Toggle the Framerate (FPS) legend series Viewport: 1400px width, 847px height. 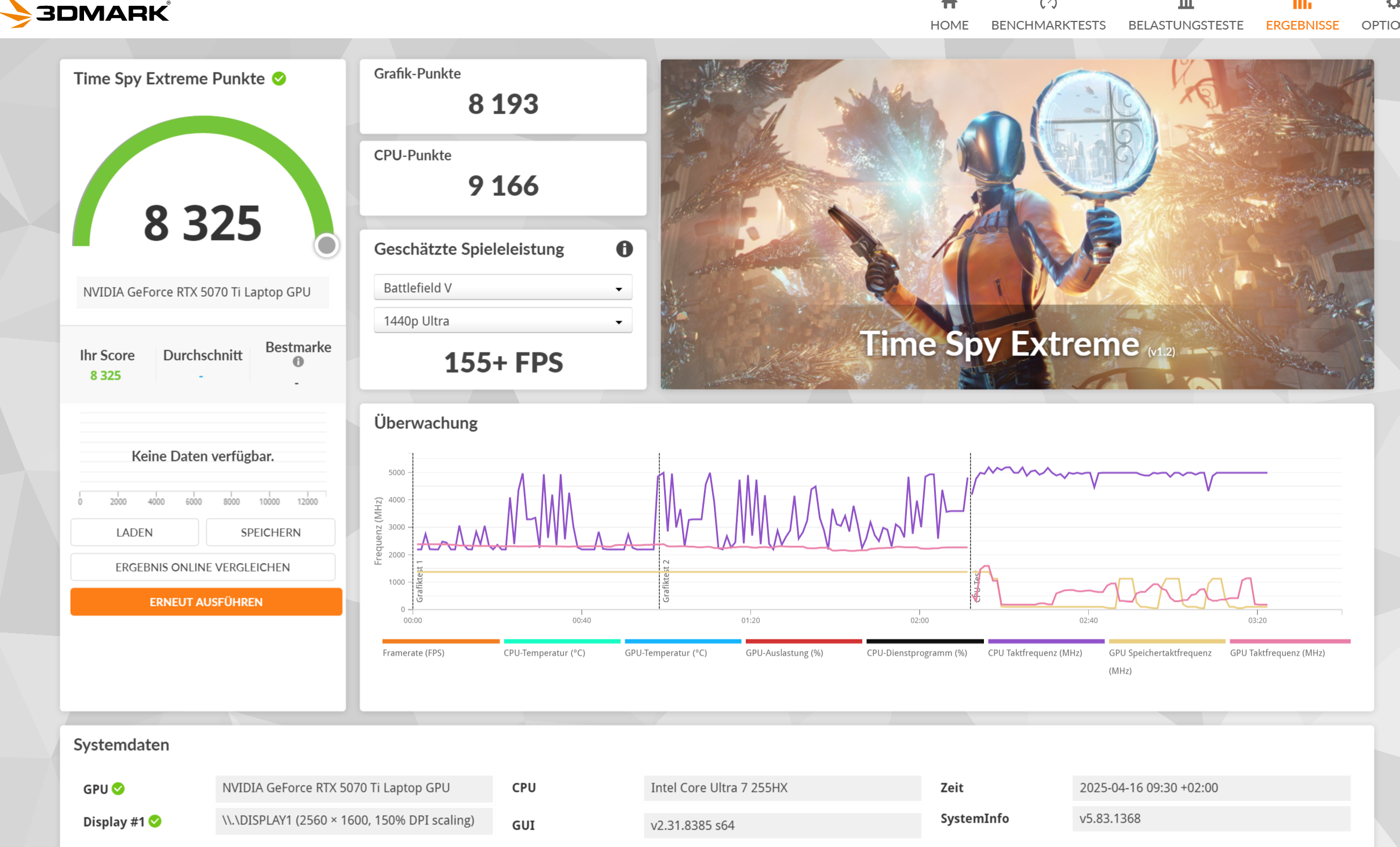point(414,652)
